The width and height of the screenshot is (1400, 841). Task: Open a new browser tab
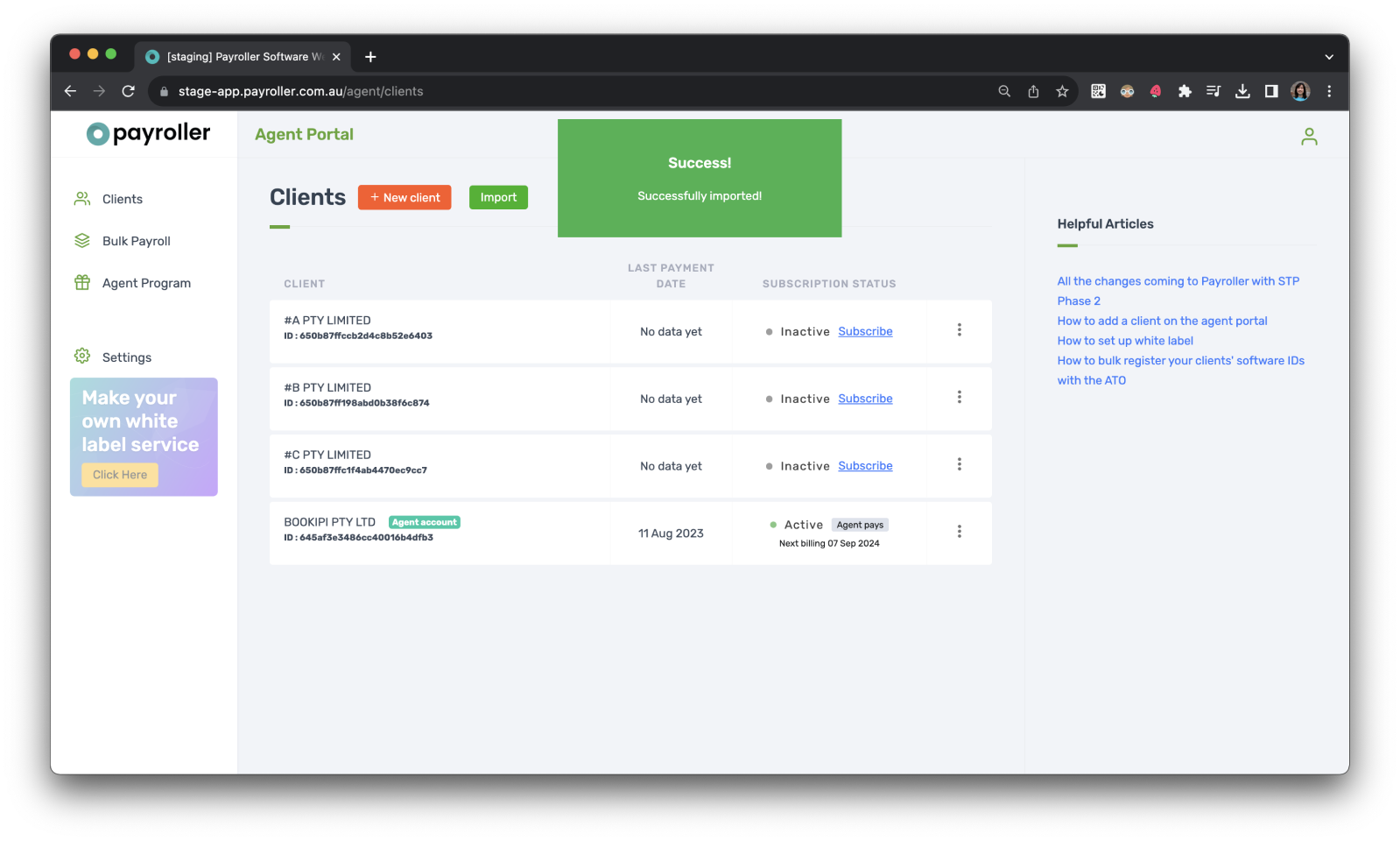(370, 57)
